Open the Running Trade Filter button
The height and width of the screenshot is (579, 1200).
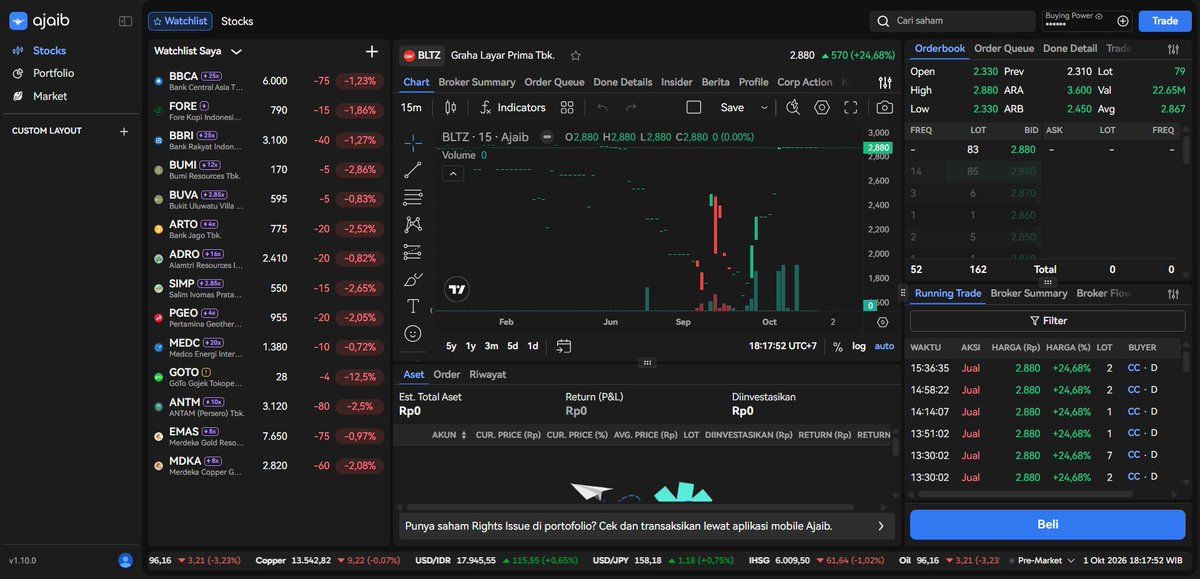point(1047,321)
